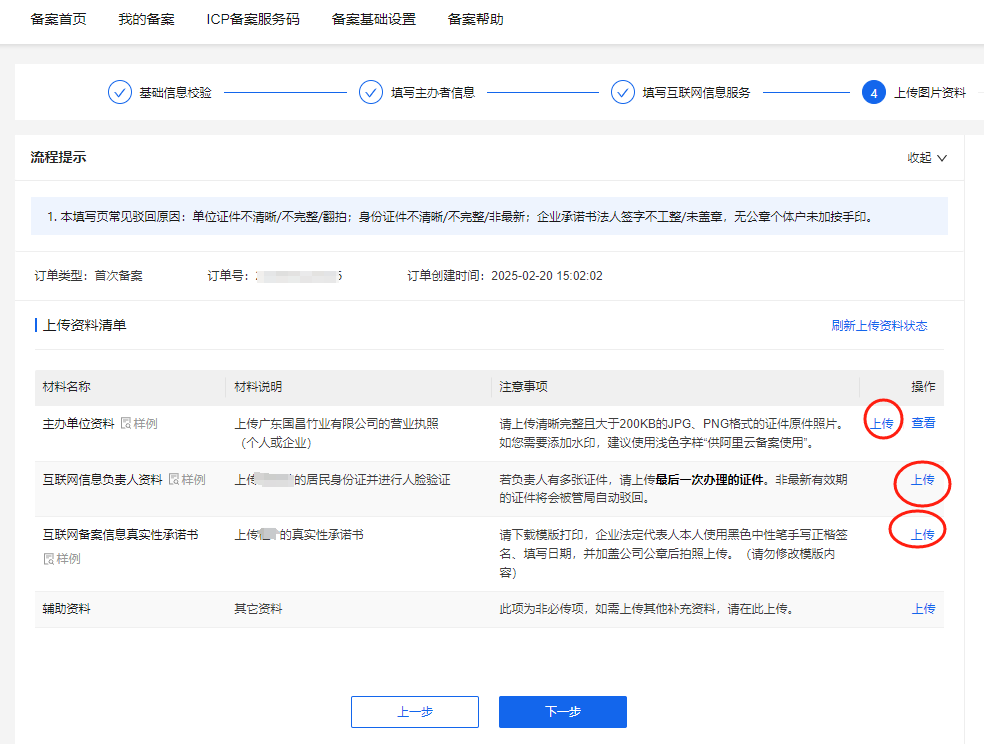Switch to 我的备案 menu tab
The height and width of the screenshot is (744, 984).
pos(146,19)
